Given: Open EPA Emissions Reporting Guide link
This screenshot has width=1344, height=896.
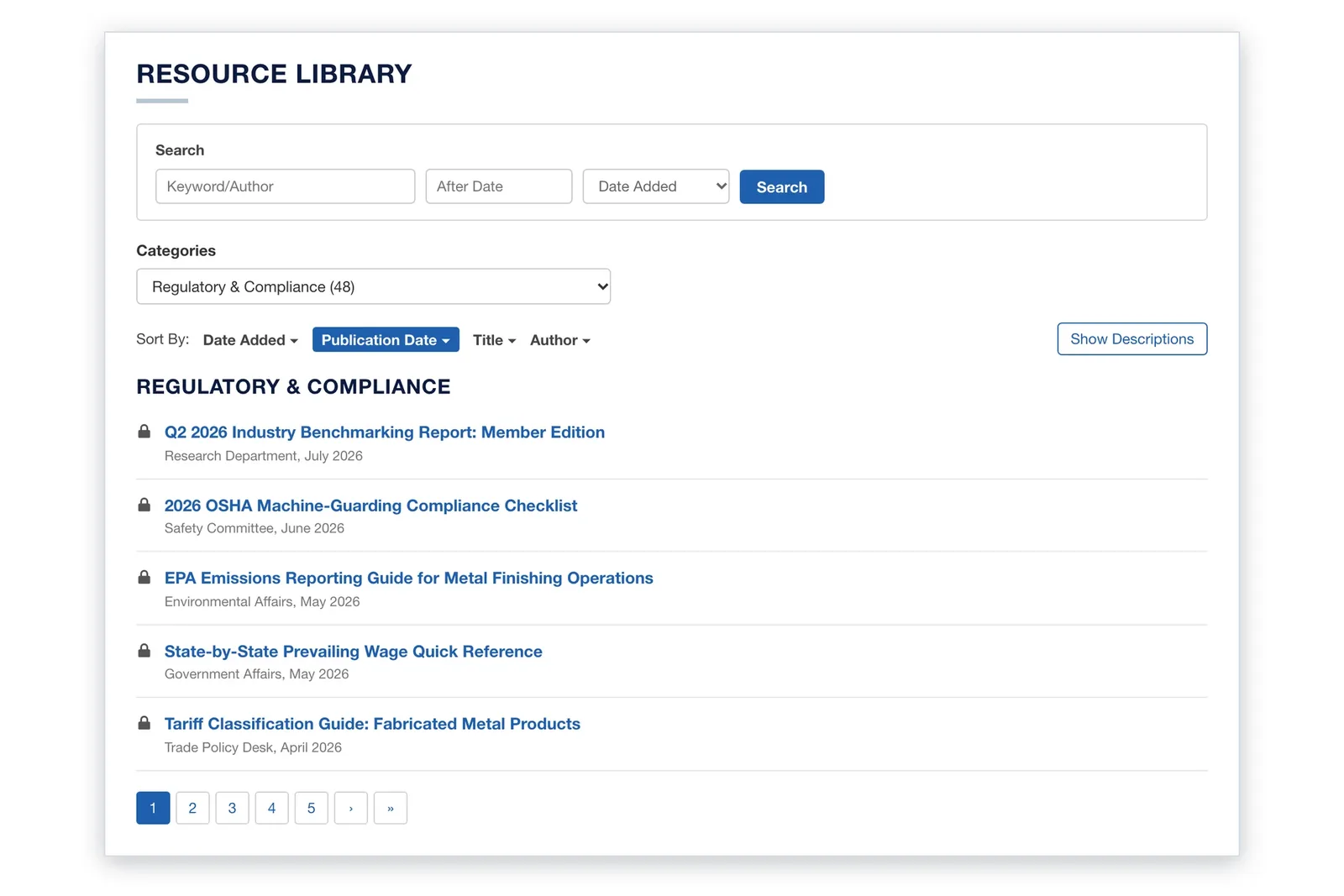Looking at the screenshot, I should 408,578.
